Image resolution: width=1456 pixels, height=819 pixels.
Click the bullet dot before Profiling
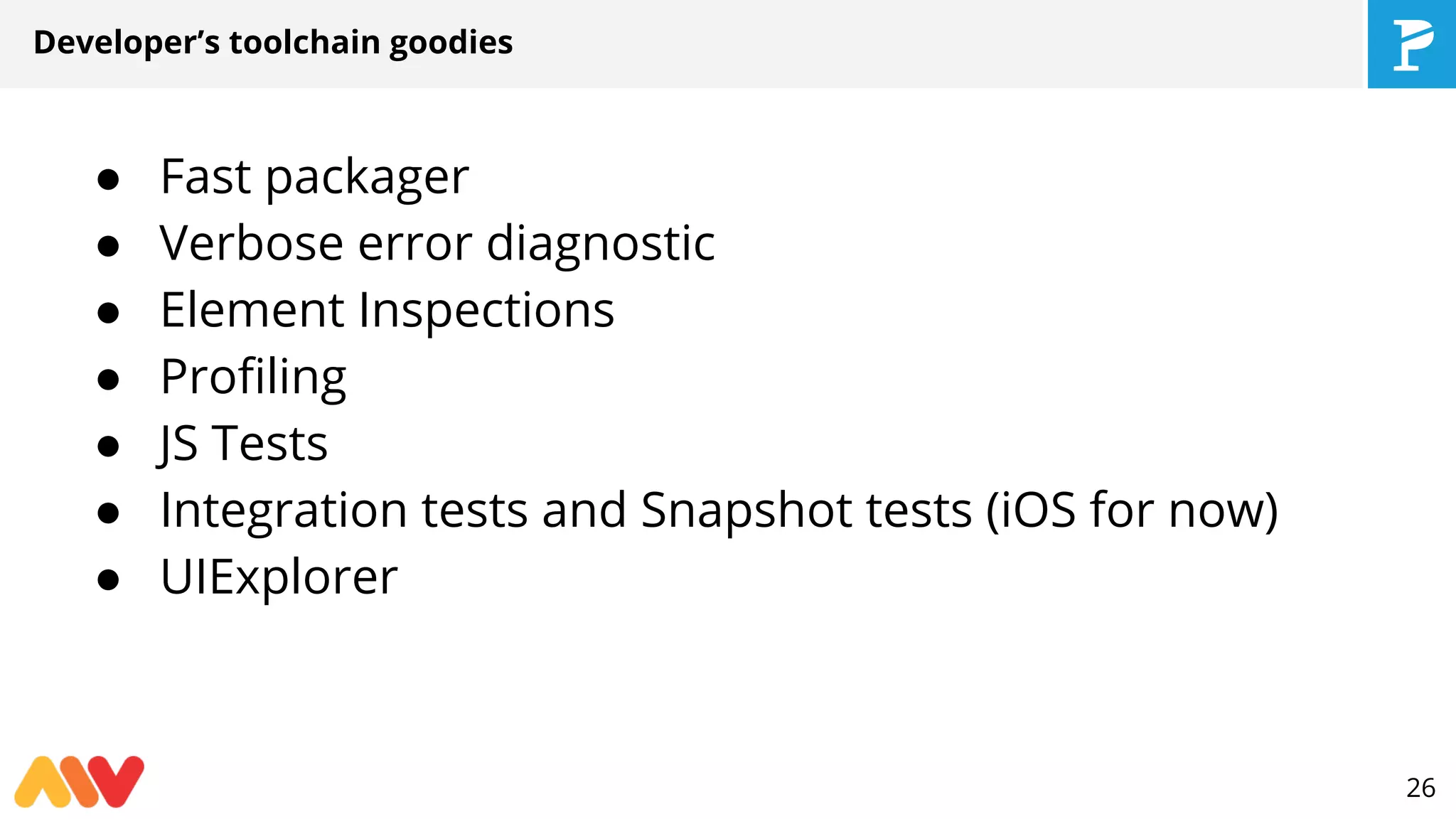pos(108,380)
